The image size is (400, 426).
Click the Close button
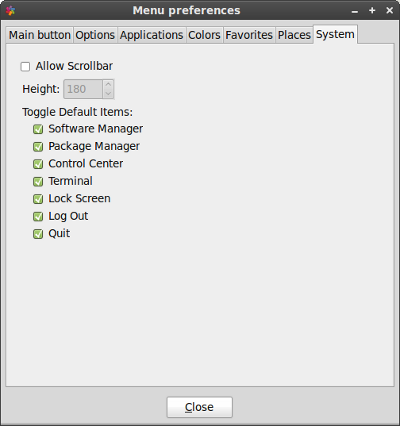point(199,407)
